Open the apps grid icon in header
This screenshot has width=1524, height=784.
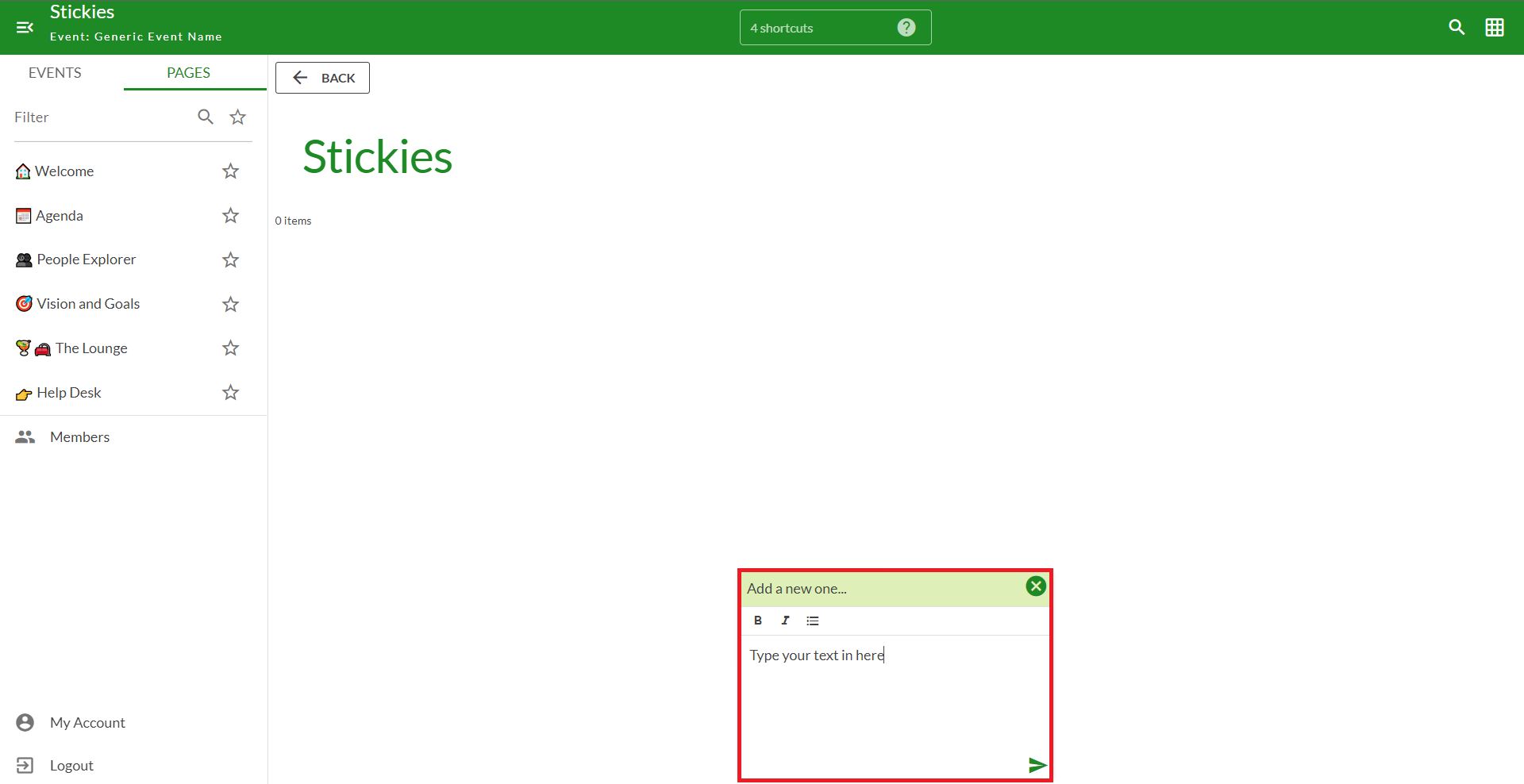[x=1494, y=28]
